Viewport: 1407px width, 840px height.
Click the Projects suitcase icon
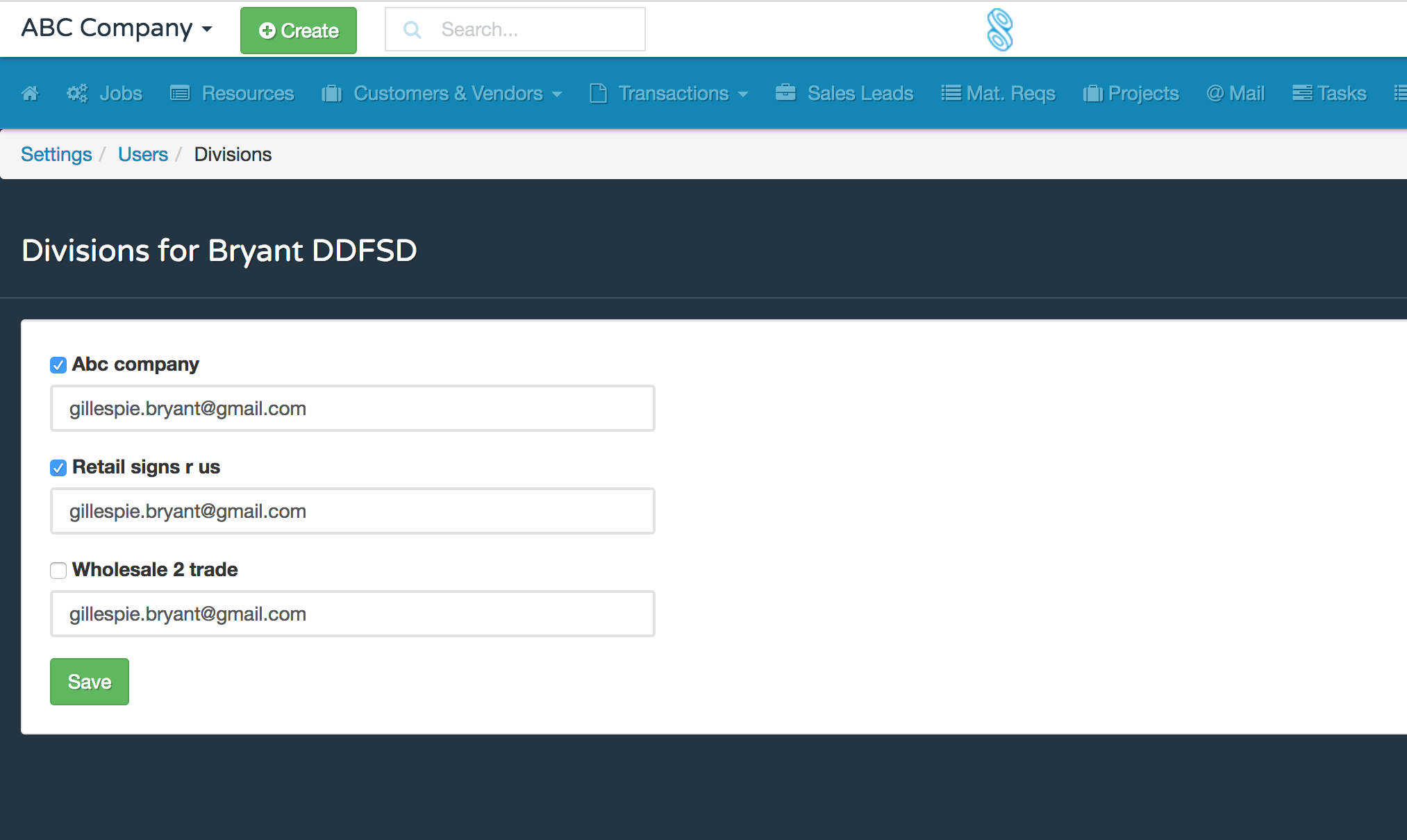(1093, 94)
